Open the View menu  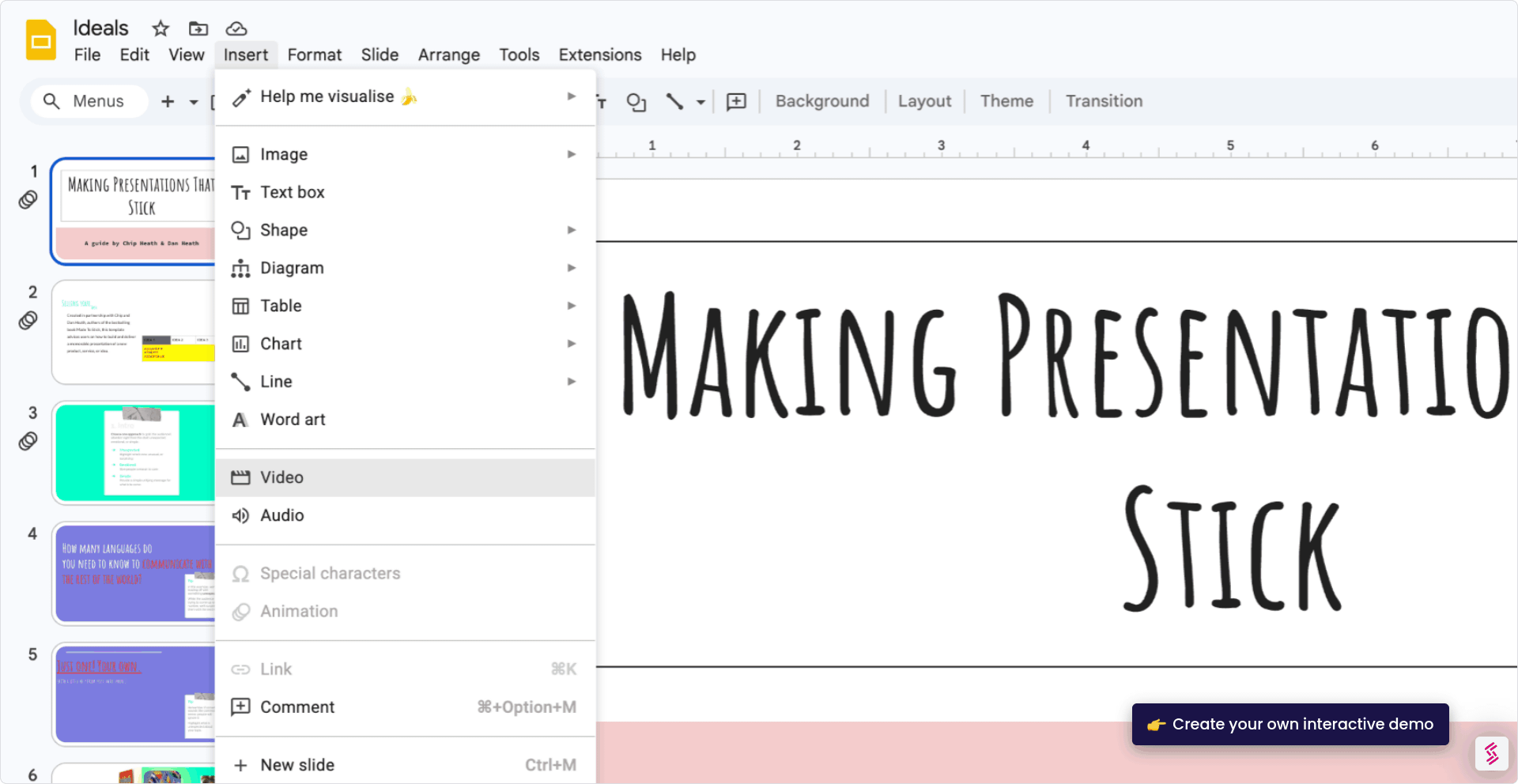(187, 55)
